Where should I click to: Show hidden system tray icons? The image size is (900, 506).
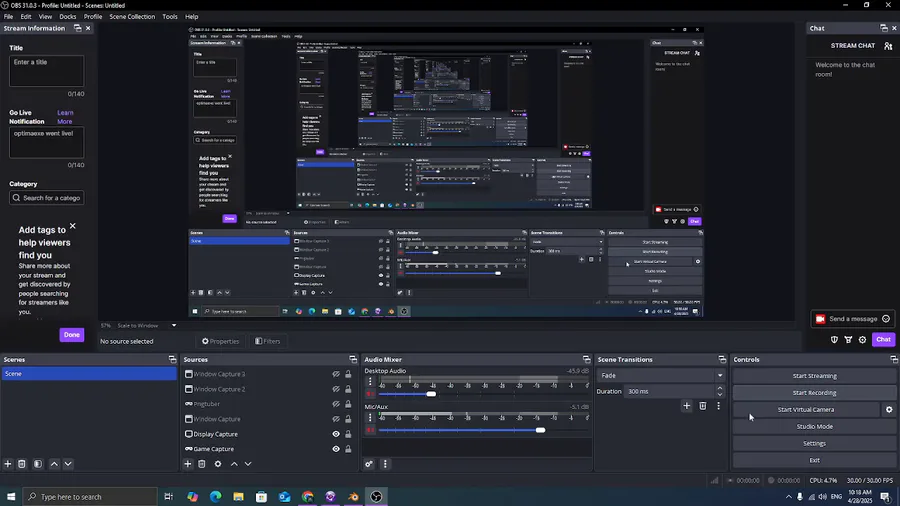coord(788,497)
